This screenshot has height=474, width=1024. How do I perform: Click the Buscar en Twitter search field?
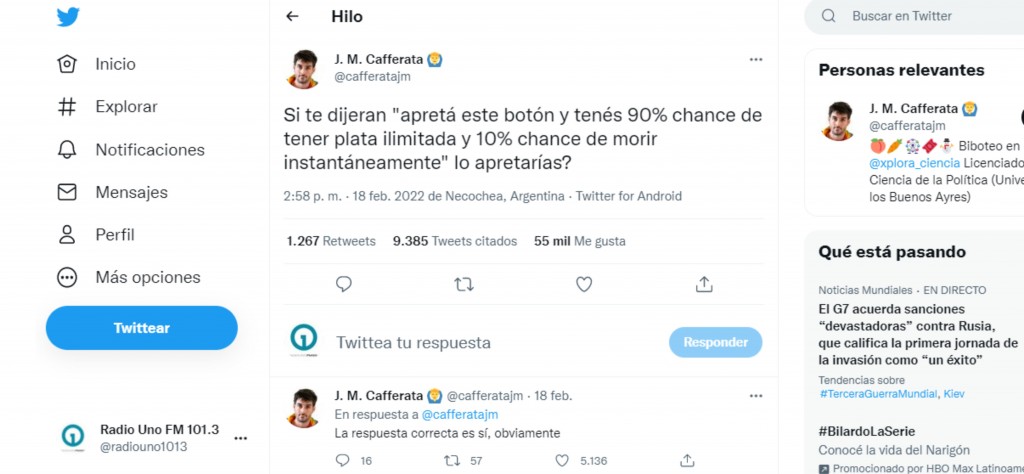click(914, 16)
